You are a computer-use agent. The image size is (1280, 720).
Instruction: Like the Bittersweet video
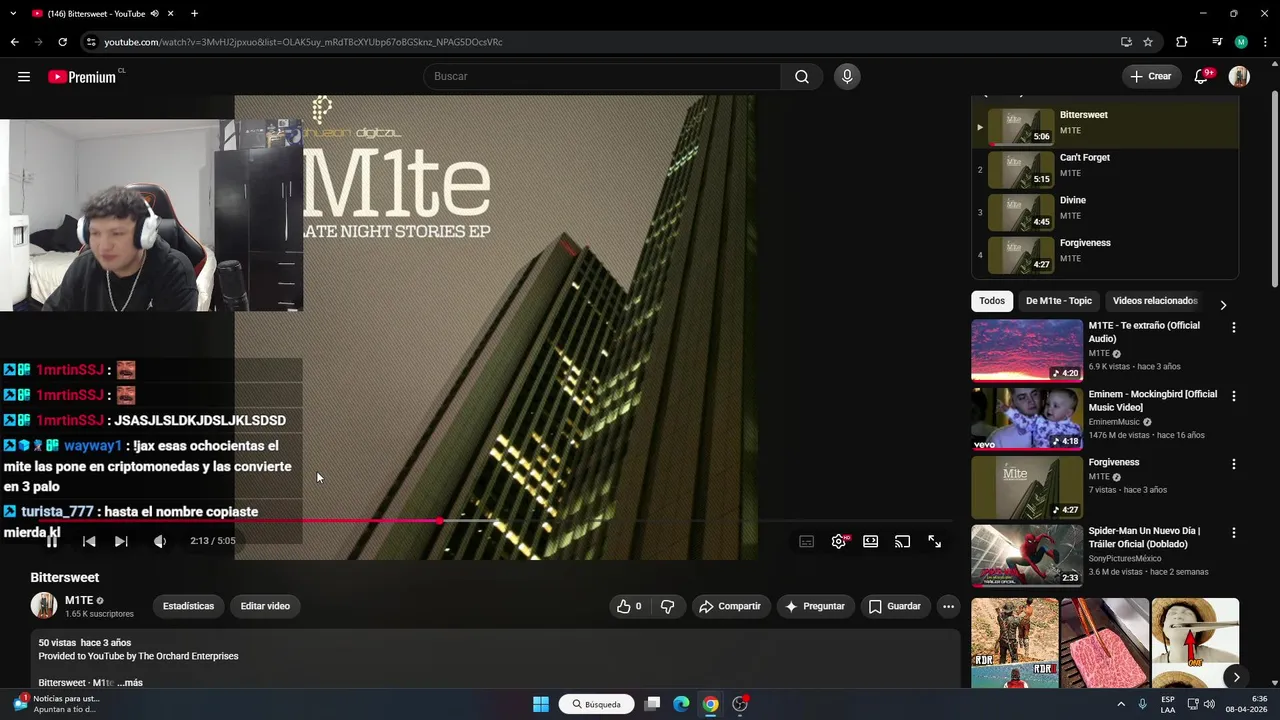click(x=629, y=606)
